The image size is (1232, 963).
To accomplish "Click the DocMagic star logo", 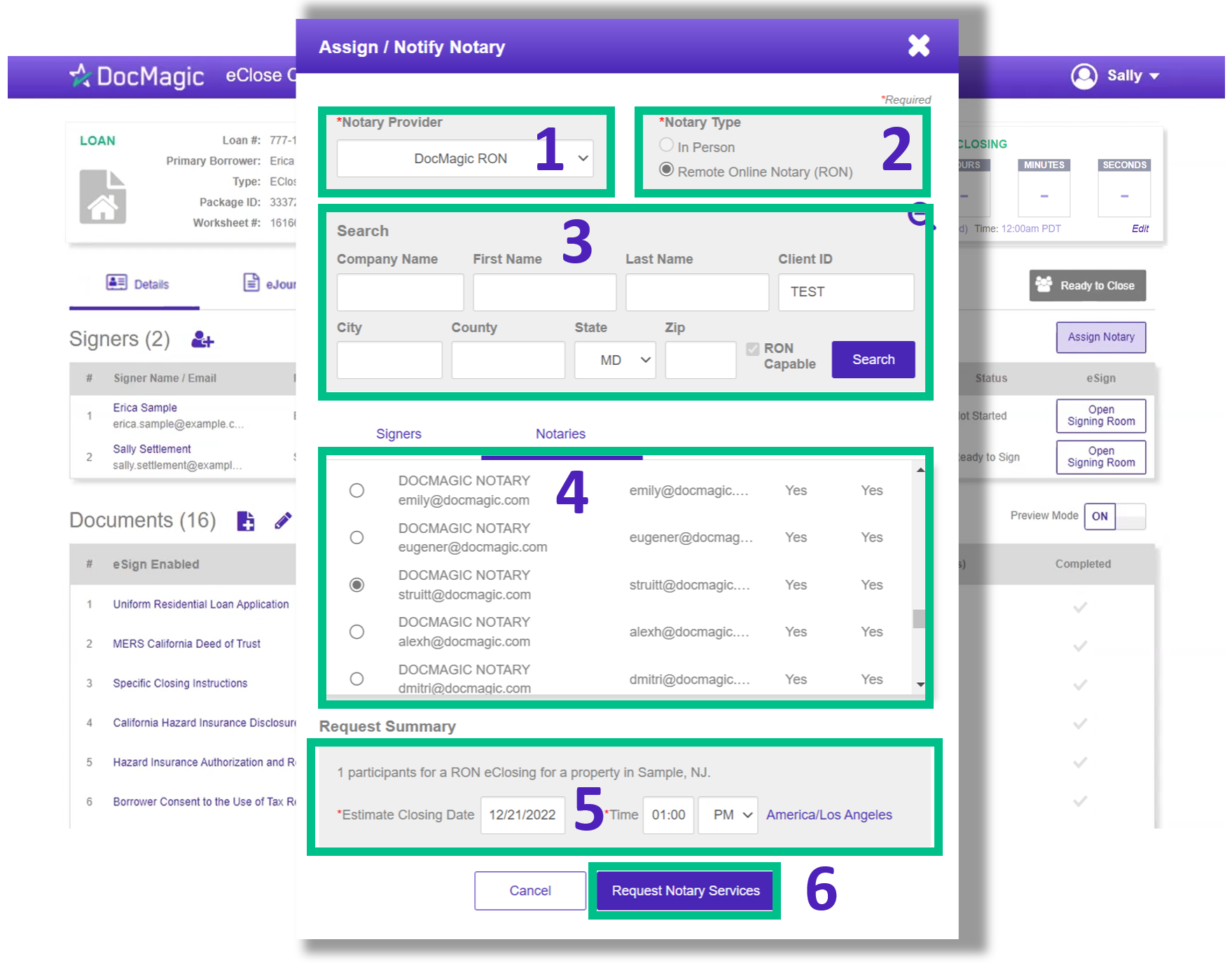I will pyautogui.click(x=81, y=76).
